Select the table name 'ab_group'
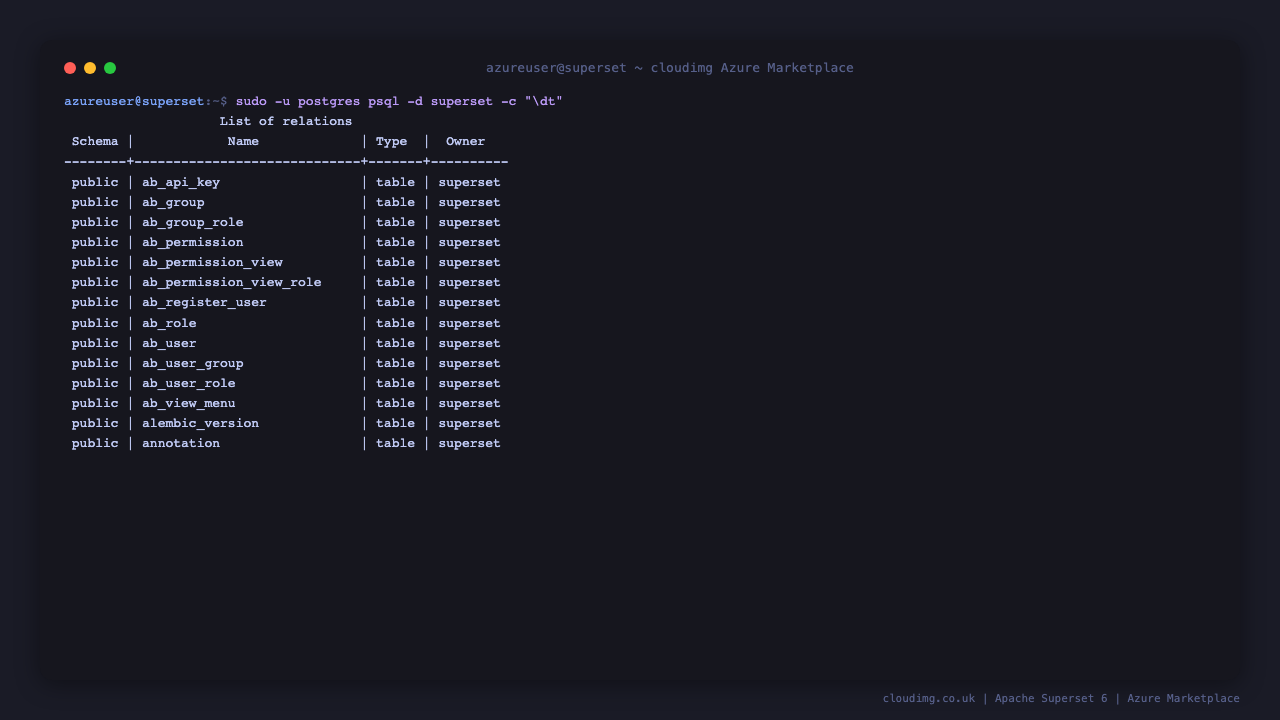Image resolution: width=1280 pixels, height=720 pixels. (173, 202)
